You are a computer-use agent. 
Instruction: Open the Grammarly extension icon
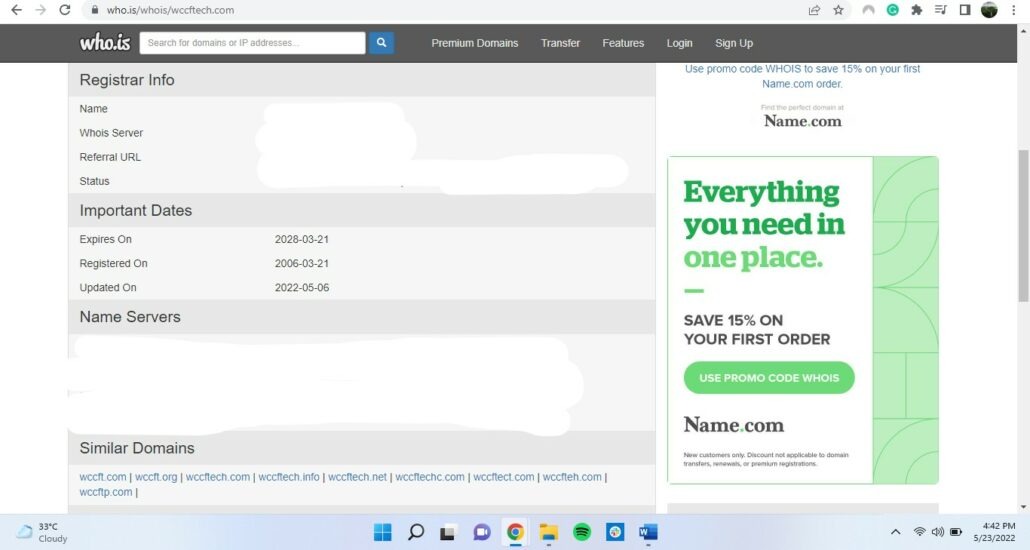click(893, 10)
